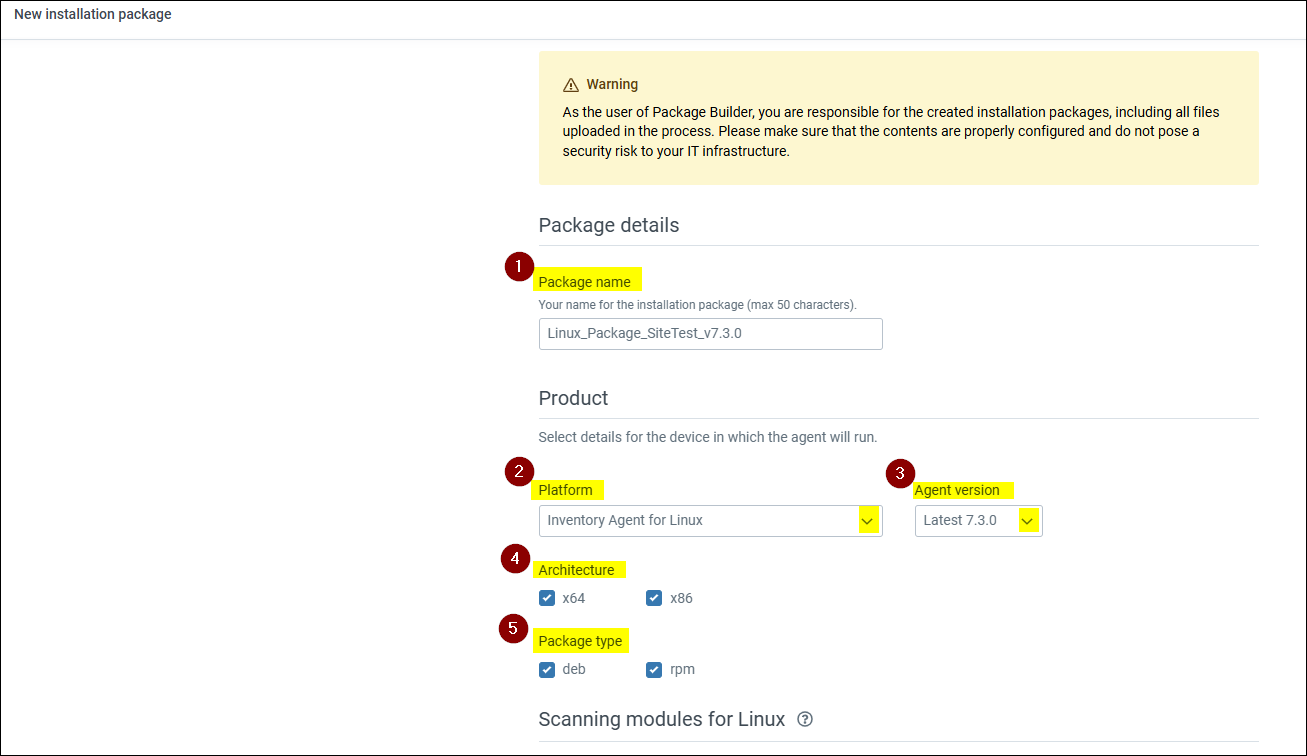Screen dimensions: 1307x756
Task: Open the Platform dropdown
Action: [710, 521]
